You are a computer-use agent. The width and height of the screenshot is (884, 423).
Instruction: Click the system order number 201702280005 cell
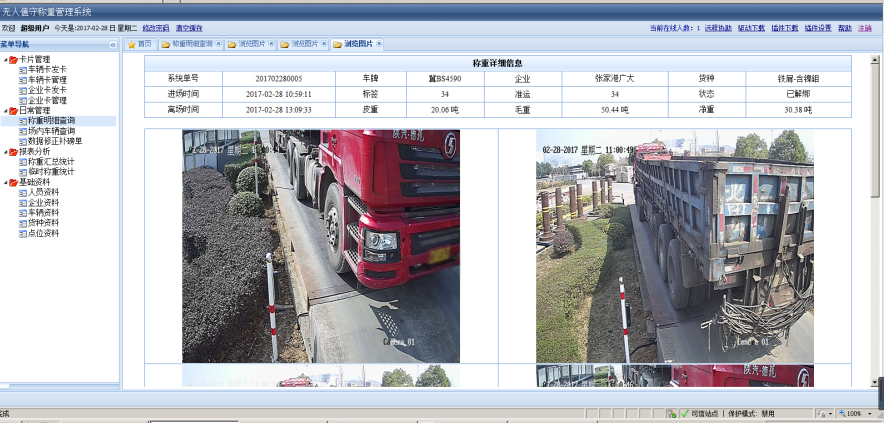click(279, 79)
